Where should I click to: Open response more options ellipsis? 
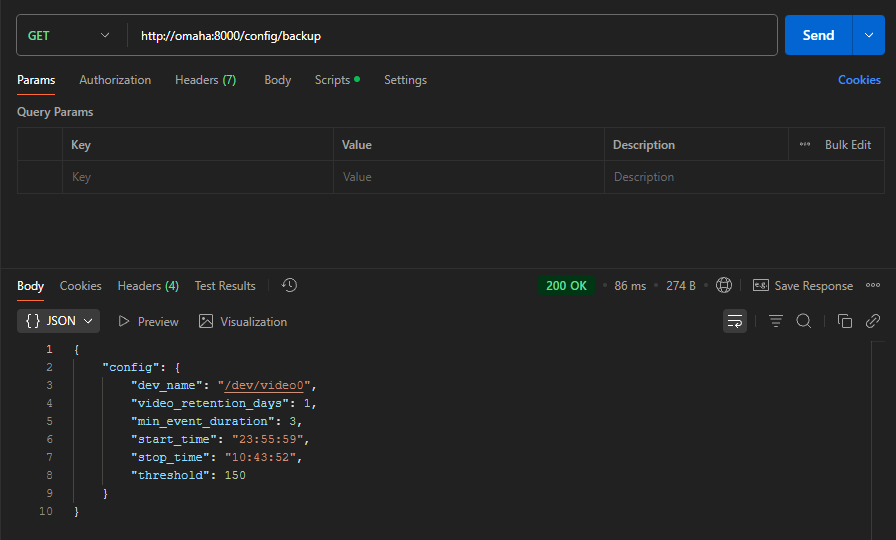[x=873, y=286]
